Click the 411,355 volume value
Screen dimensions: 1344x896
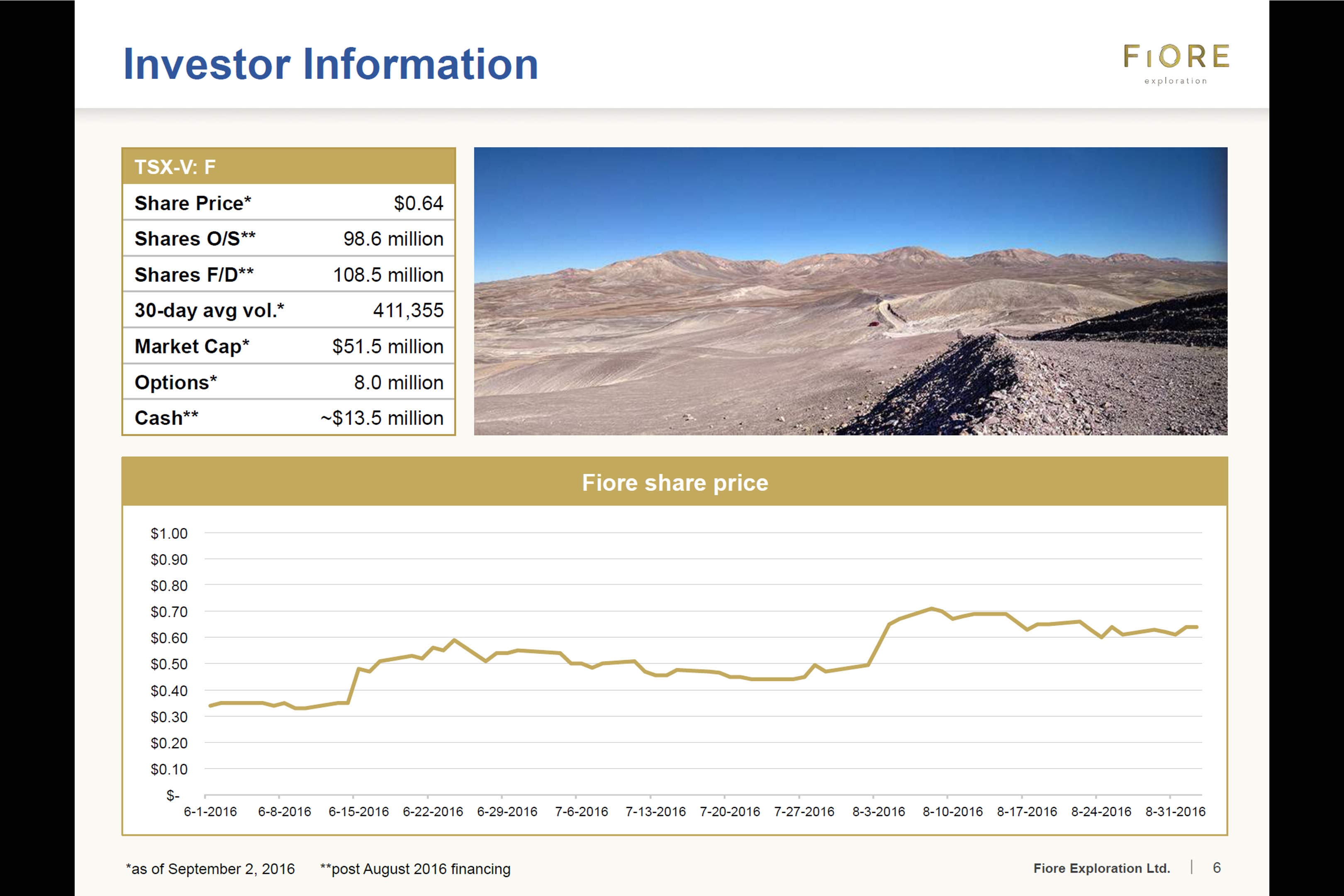pyautogui.click(x=408, y=310)
